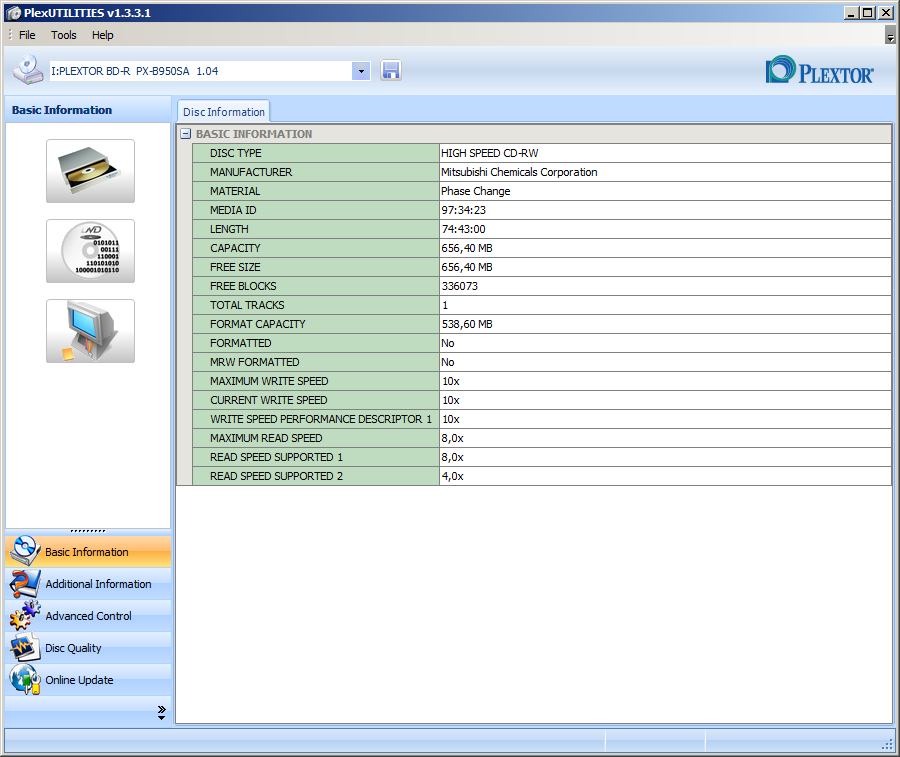Select the FREE SIZE row label

point(235,267)
